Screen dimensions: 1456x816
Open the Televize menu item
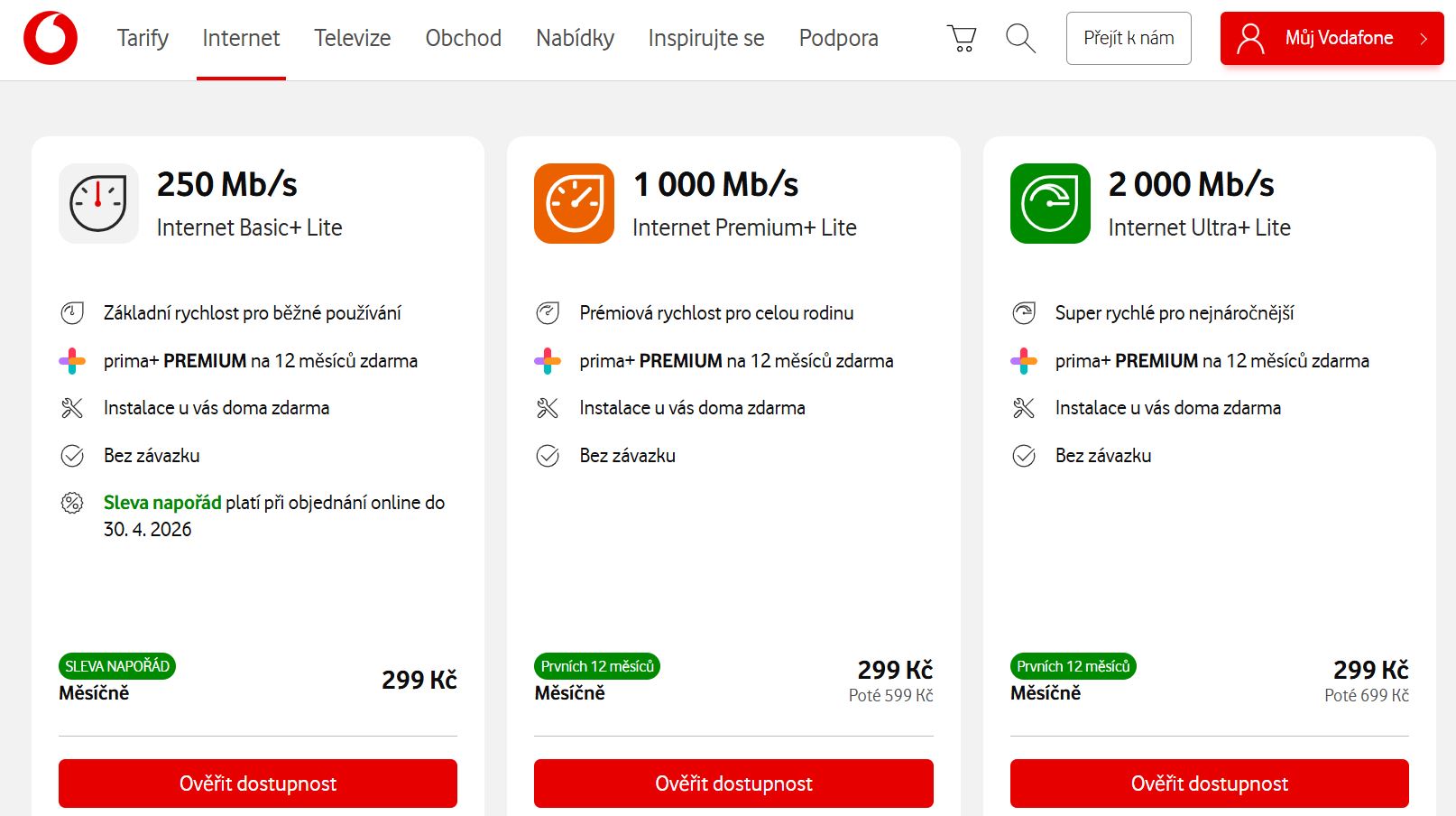pyautogui.click(x=352, y=38)
